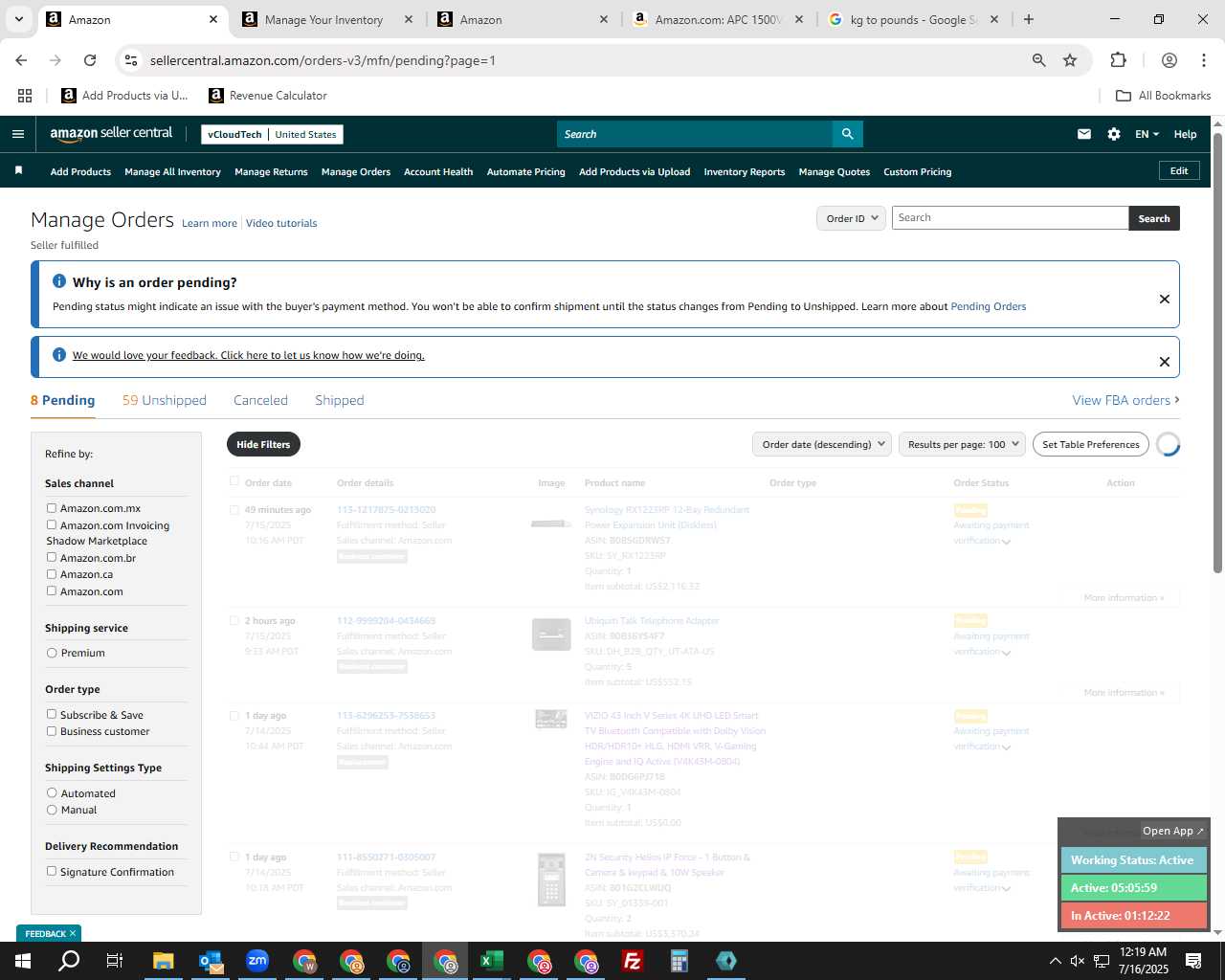Click Set Table Preferences button
The width and height of the screenshot is (1225, 980).
(x=1091, y=444)
